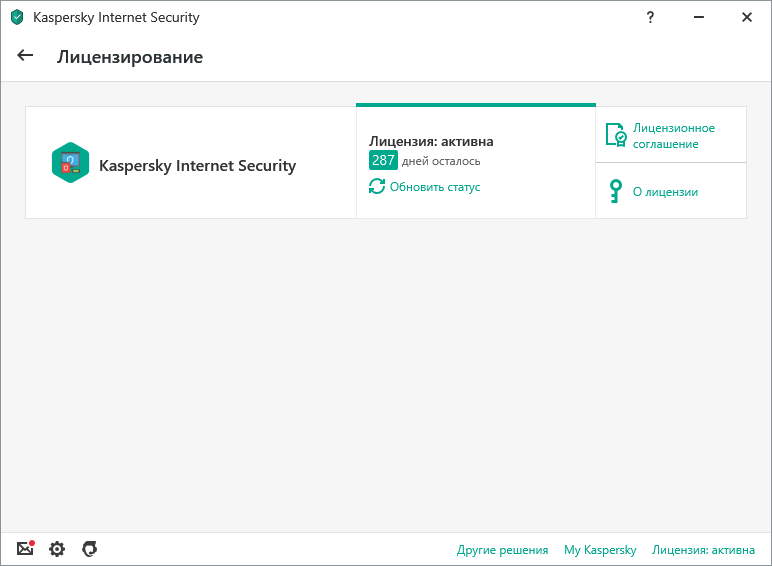772x566 pixels.
Task: Click the footer Лицензия: активна link
Action: [703, 550]
